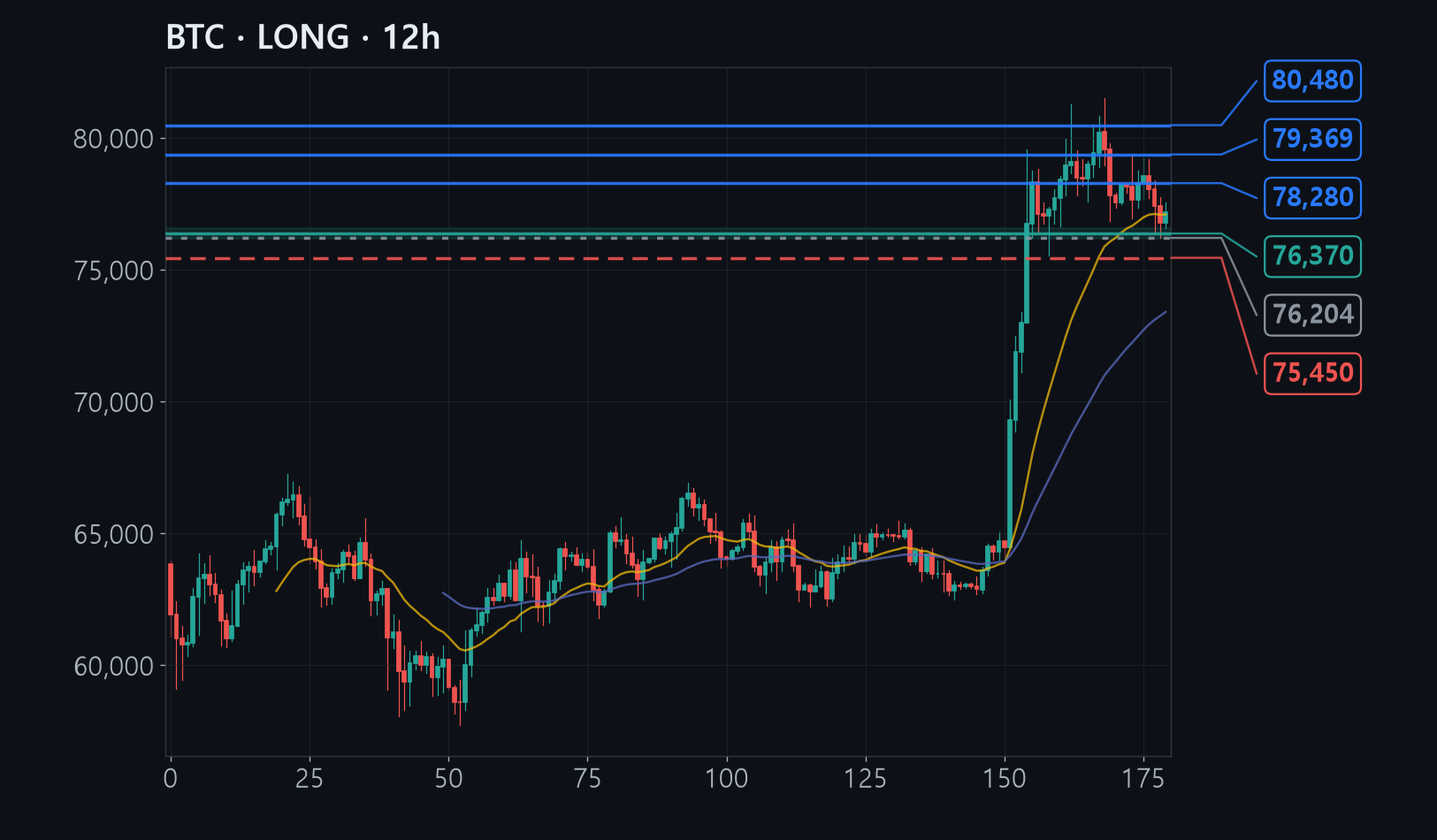Click the 75,000 y-axis tick label
The height and width of the screenshot is (840, 1437).
point(114,271)
